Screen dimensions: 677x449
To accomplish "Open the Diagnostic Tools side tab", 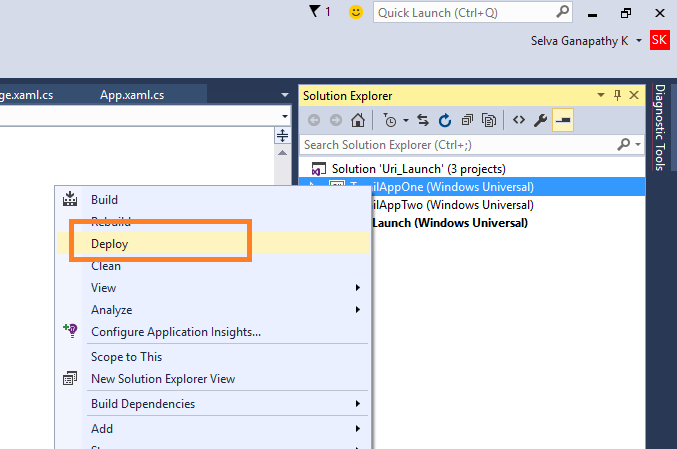I will point(659,128).
